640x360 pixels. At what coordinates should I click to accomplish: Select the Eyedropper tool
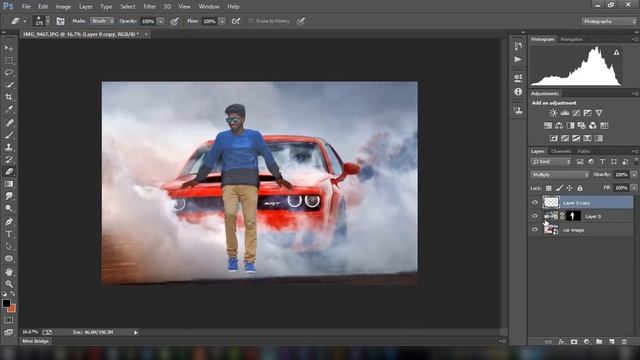click(9, 109)
